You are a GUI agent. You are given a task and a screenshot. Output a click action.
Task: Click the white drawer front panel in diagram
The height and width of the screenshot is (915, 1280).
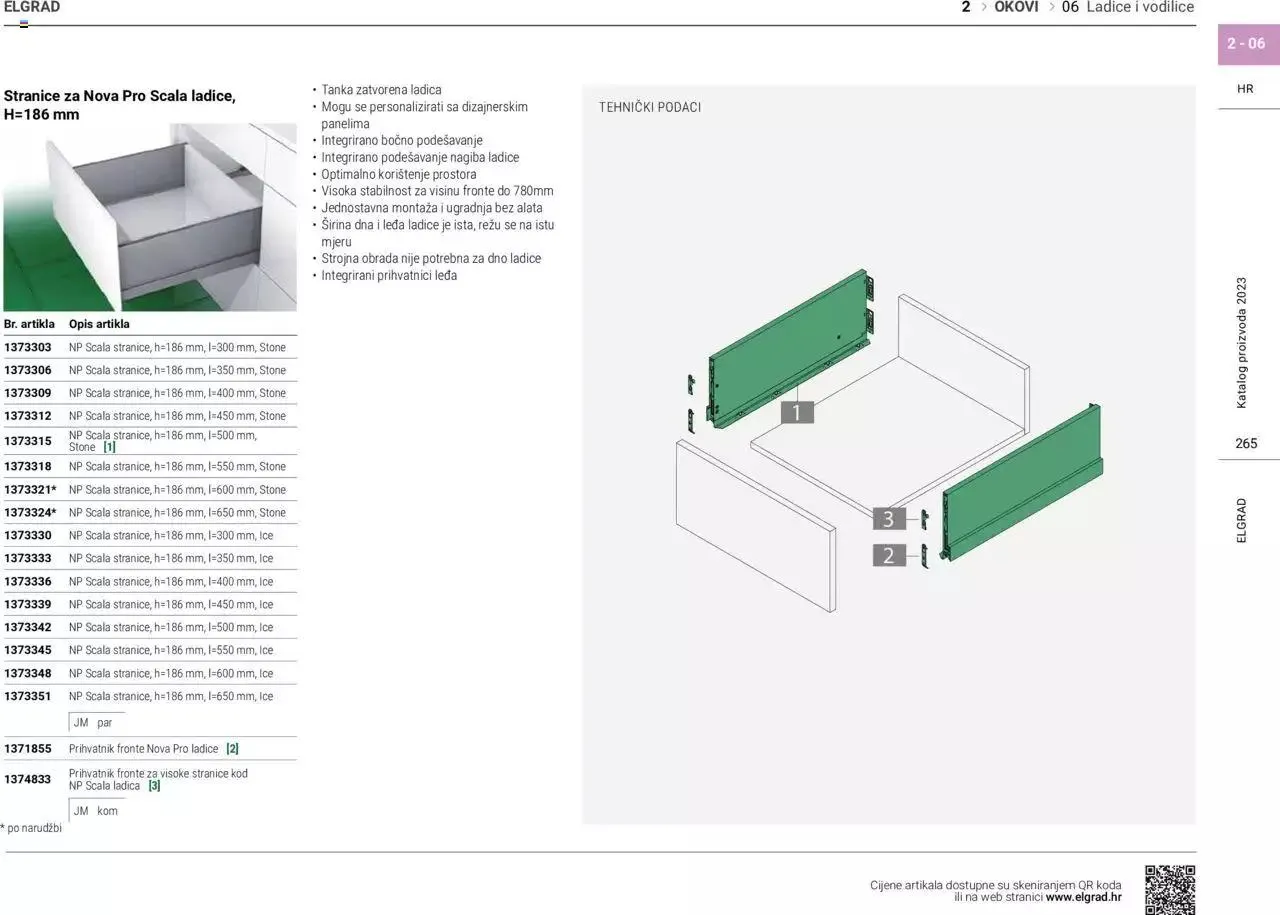[x=755, y=523]
